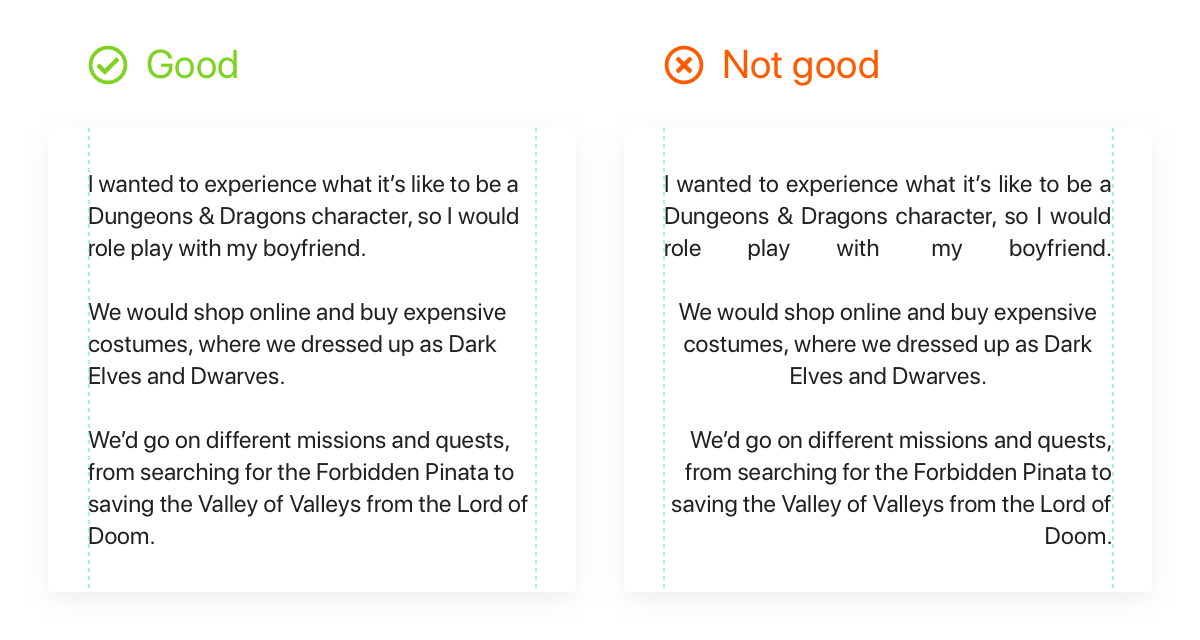Click the left dashed guide in the Good card

[89, 358]
